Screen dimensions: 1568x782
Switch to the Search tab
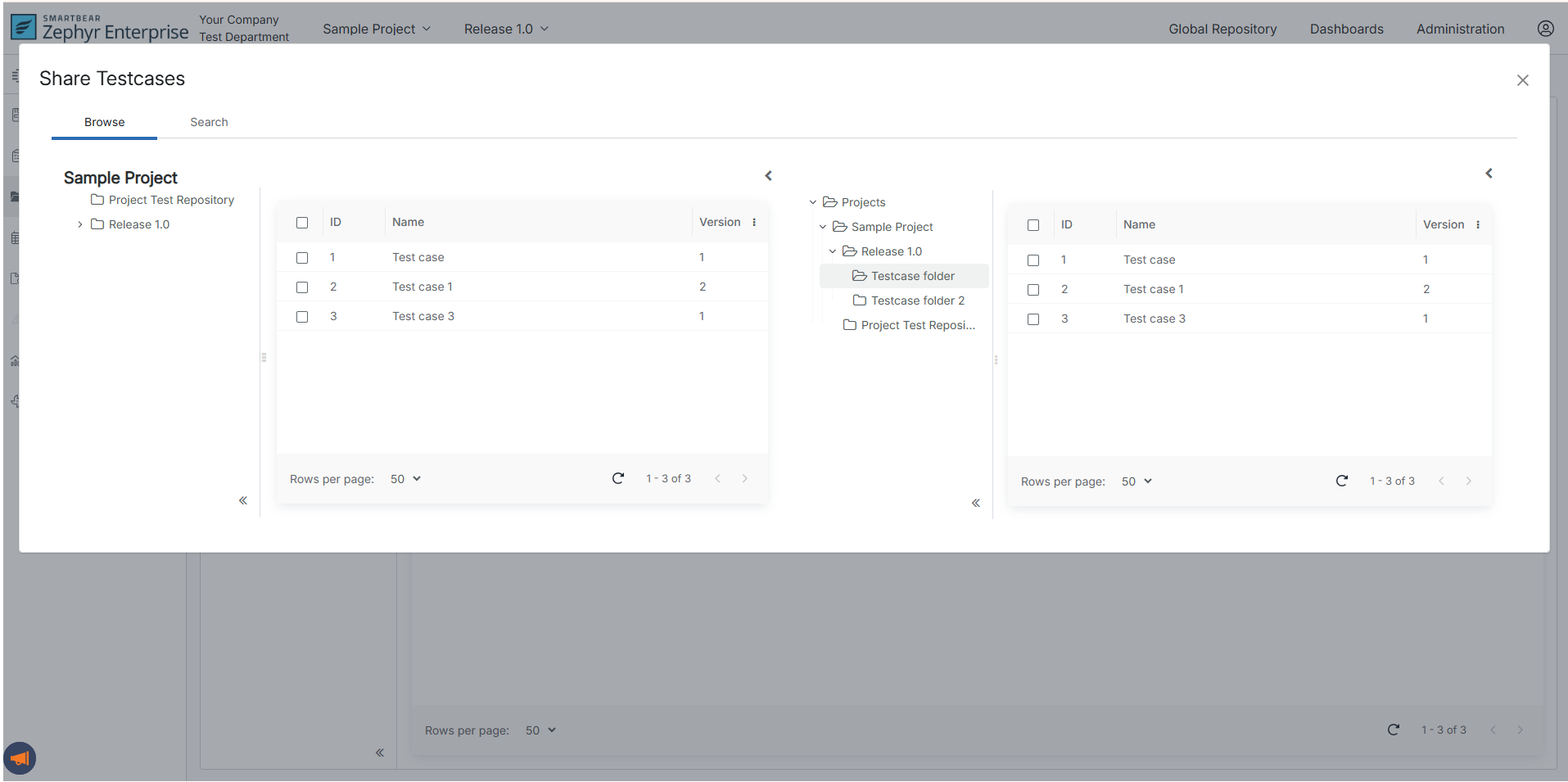tap(209, 122)
